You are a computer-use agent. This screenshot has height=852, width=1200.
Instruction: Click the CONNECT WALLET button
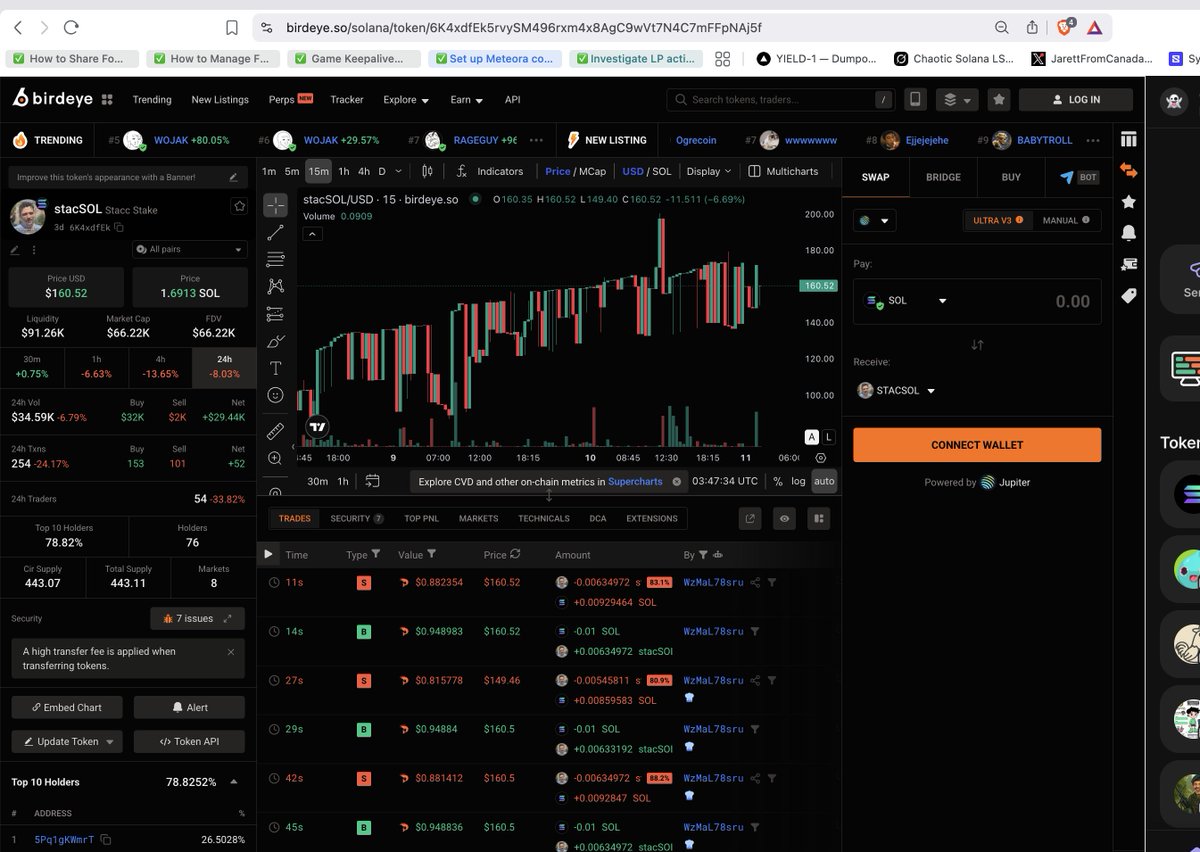(977, 445)
